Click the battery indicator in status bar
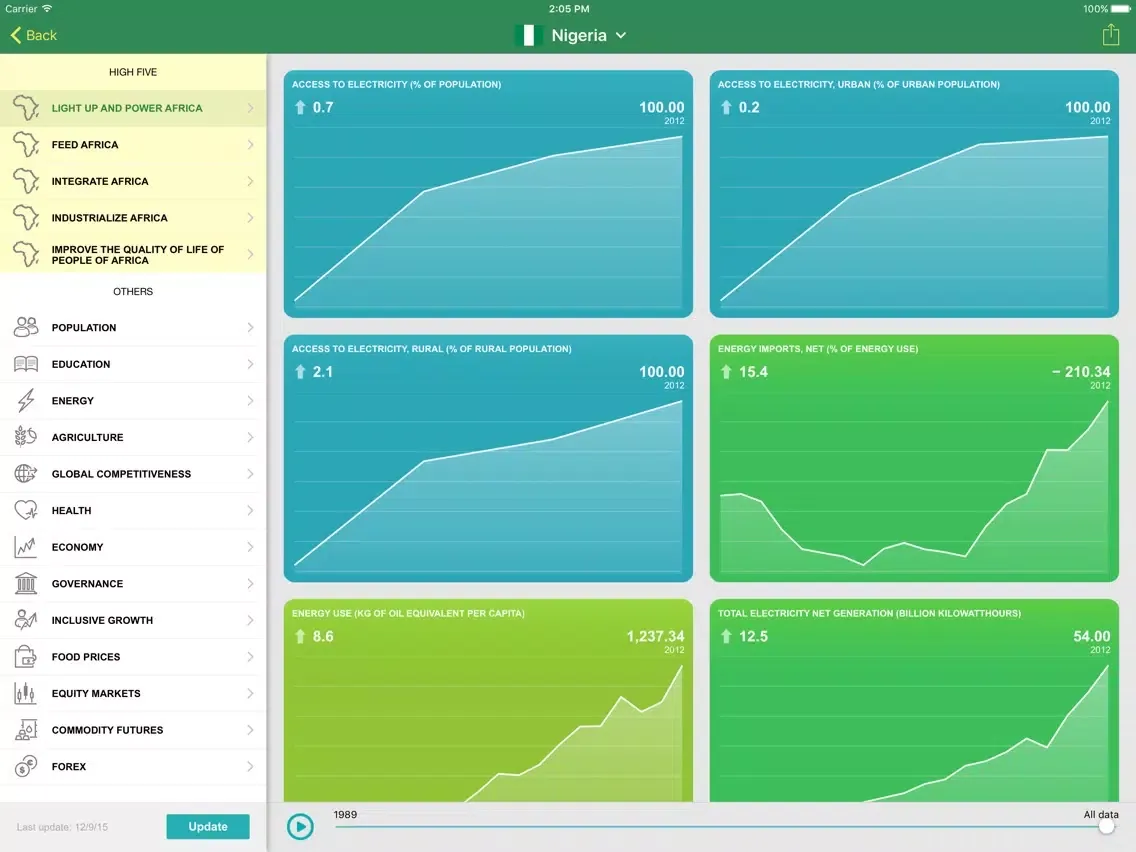1136x852 pixels. 1121,9
